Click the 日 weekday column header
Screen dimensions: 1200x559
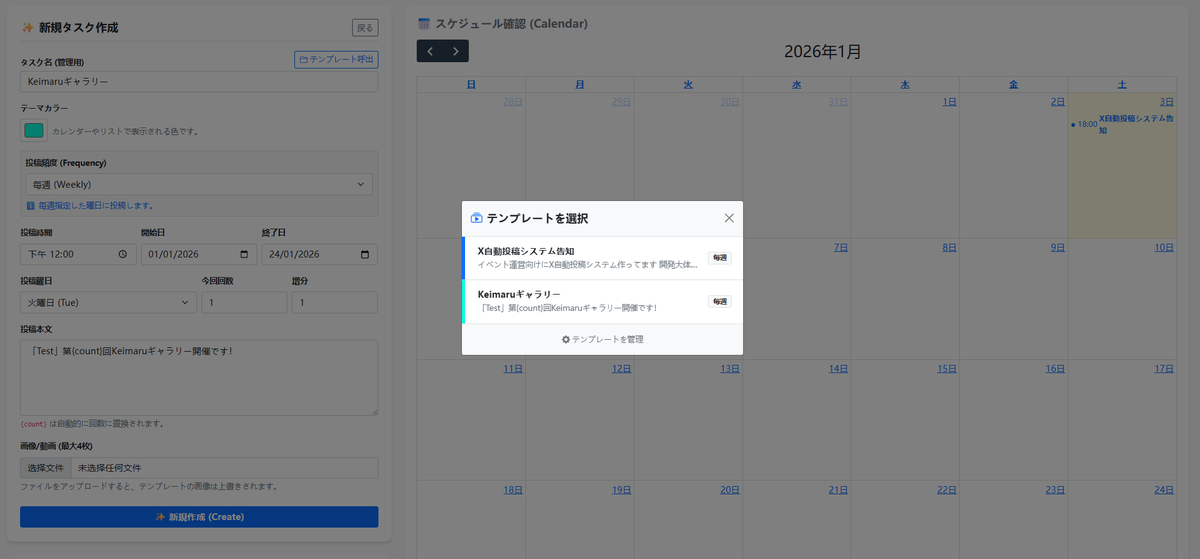pos(471,85)
